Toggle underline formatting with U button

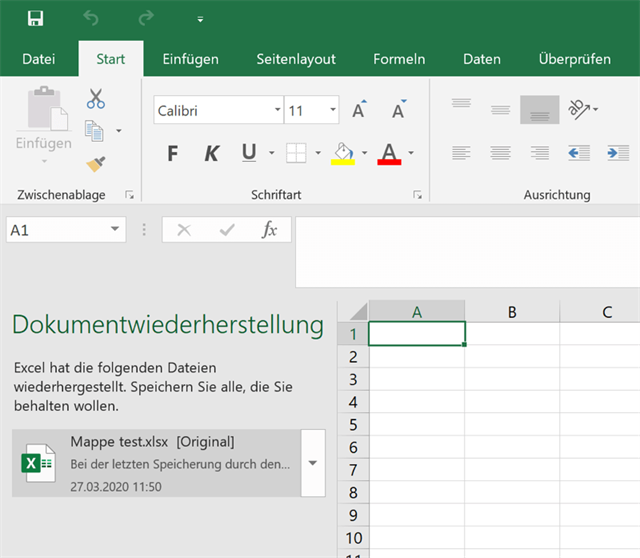pyautogui.click(x=248, y=153)
